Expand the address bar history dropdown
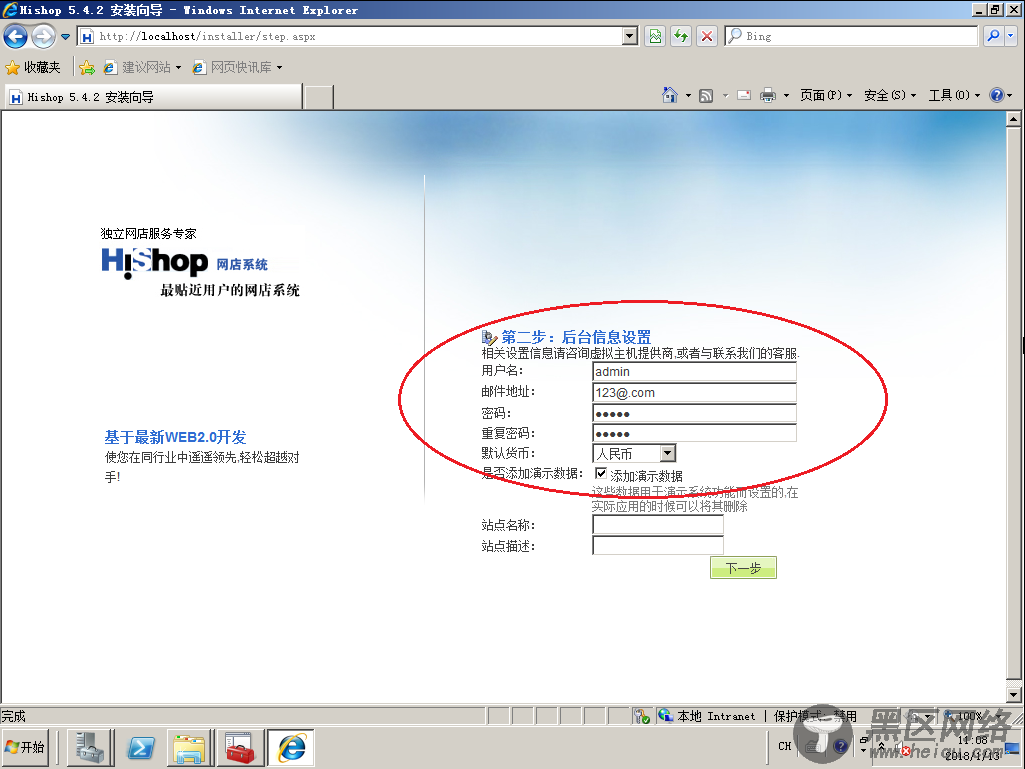 (x=630, y=37)
